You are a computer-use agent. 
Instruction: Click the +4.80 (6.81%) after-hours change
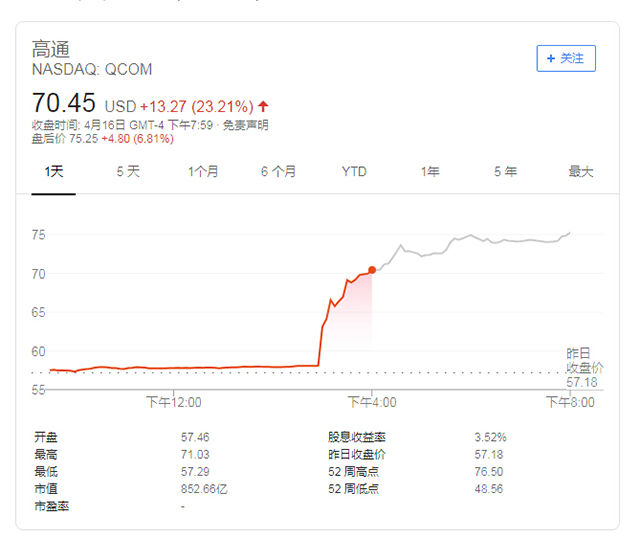pyautogui.click(x=138, y=139)
